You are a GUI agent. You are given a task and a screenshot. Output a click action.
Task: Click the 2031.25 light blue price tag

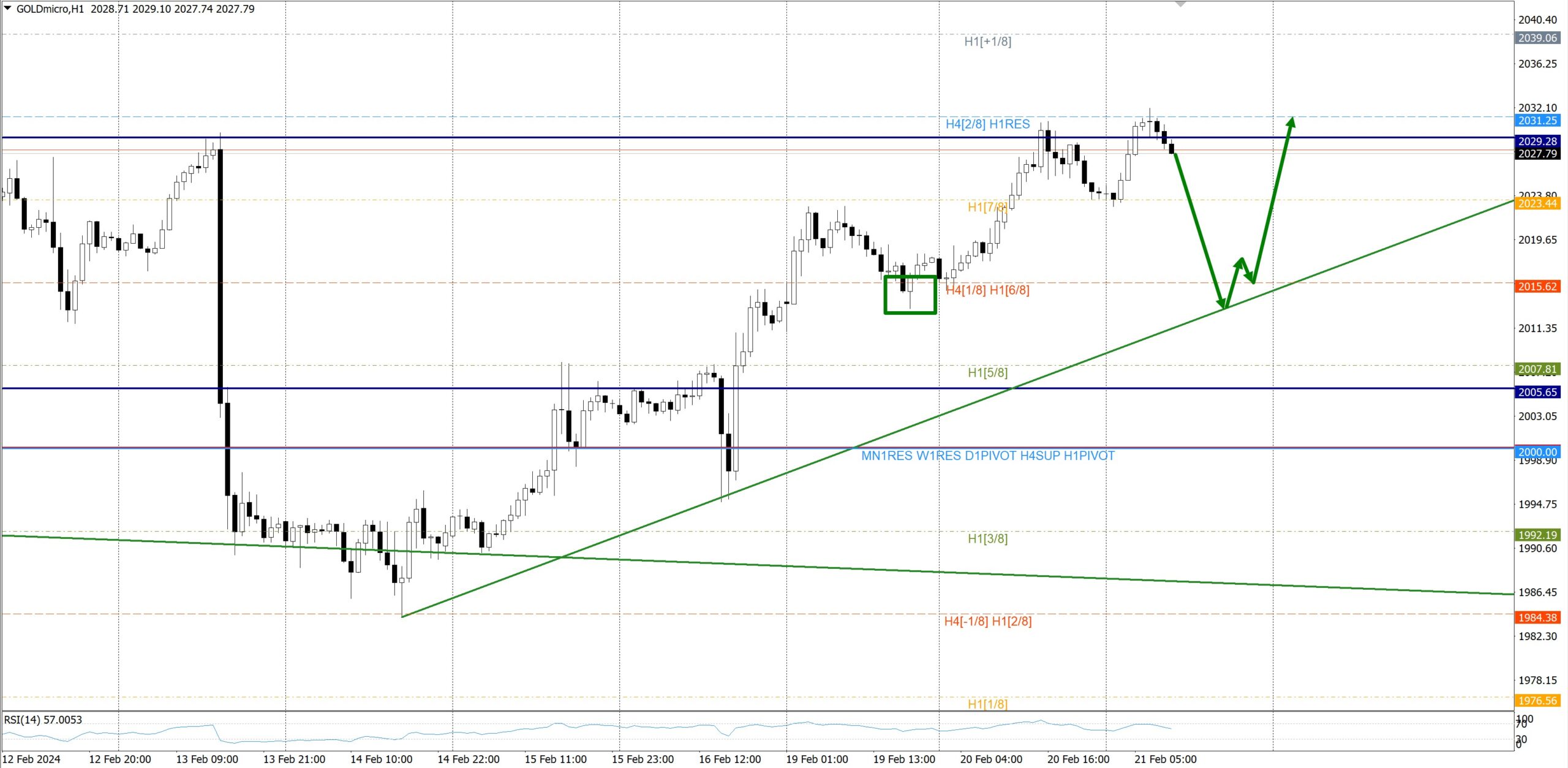point(1537,121)
